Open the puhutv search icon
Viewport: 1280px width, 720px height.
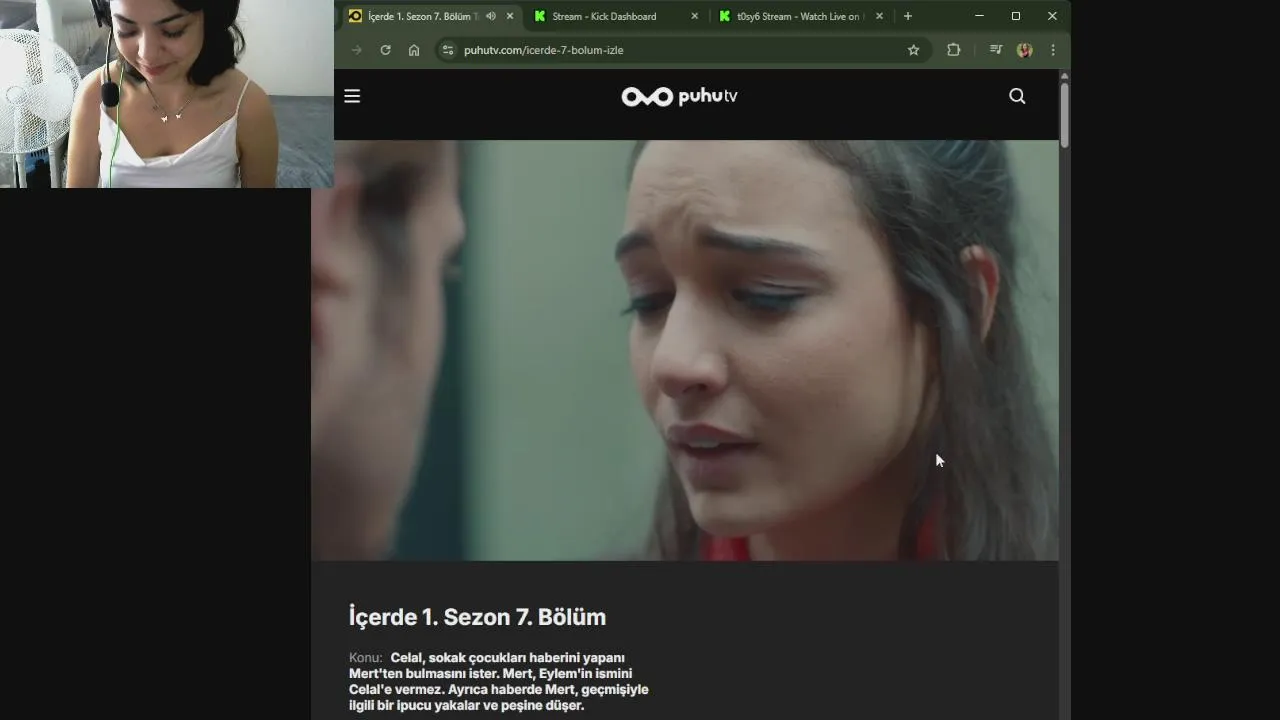pyautogui.click(x=1017, y=96)
